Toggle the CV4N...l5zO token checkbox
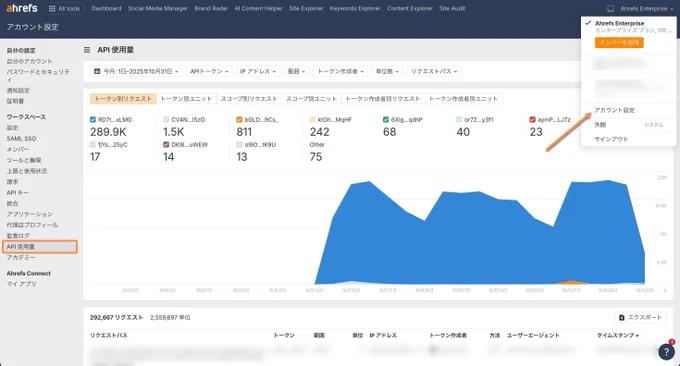The image size is (680, 366). pyautogui.click(x=166, y=120)
